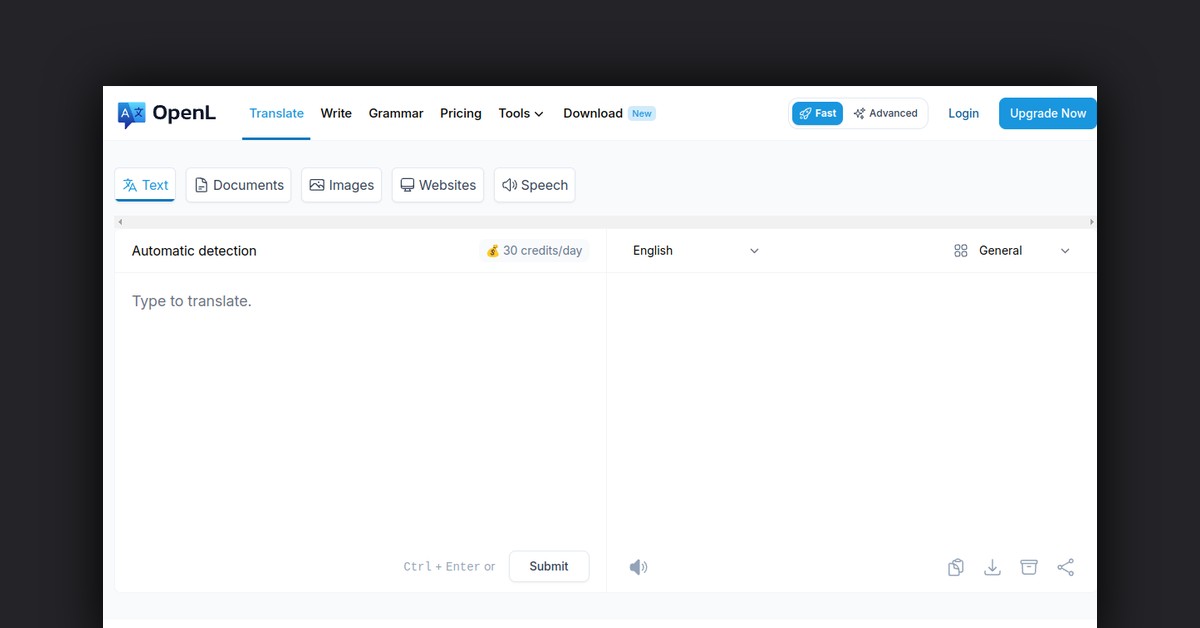Click the General style grid icon
The height and width of the screenshot is (628, 1200).
(961, 251)
